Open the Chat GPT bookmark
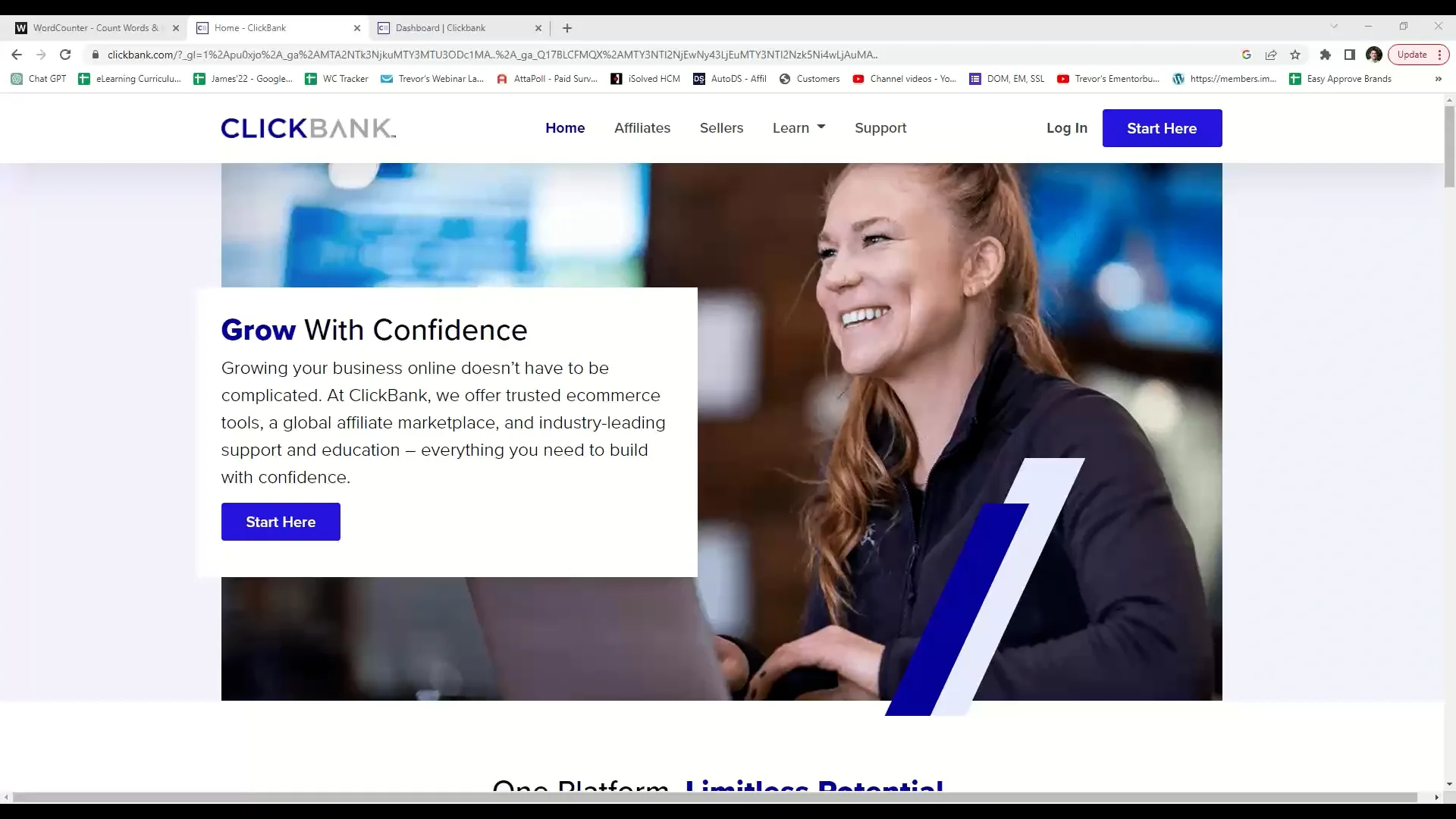The height and width of the screenshot is (819, 1456). click(x=39, y=79)
